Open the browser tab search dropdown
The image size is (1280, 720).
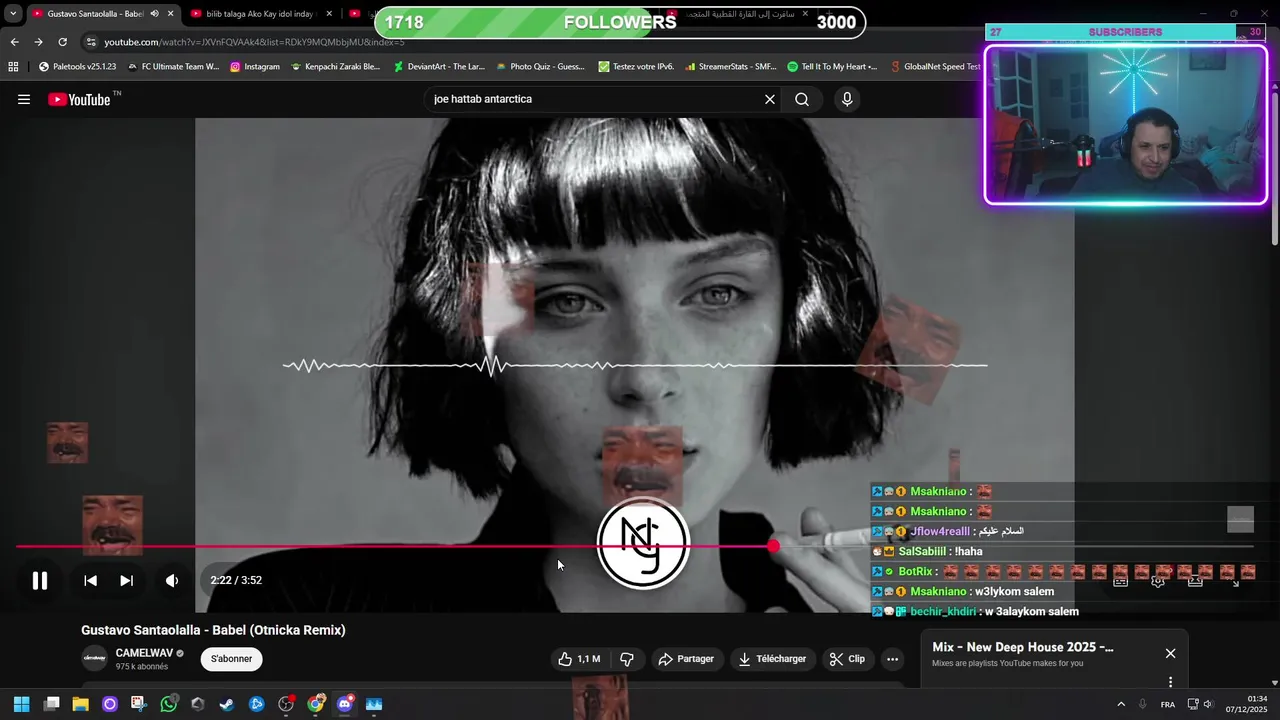[x=13, y=14]
